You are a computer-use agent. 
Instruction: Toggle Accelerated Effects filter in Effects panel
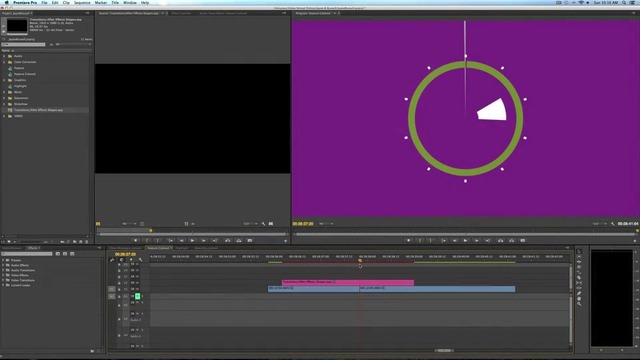pos(58,254)
